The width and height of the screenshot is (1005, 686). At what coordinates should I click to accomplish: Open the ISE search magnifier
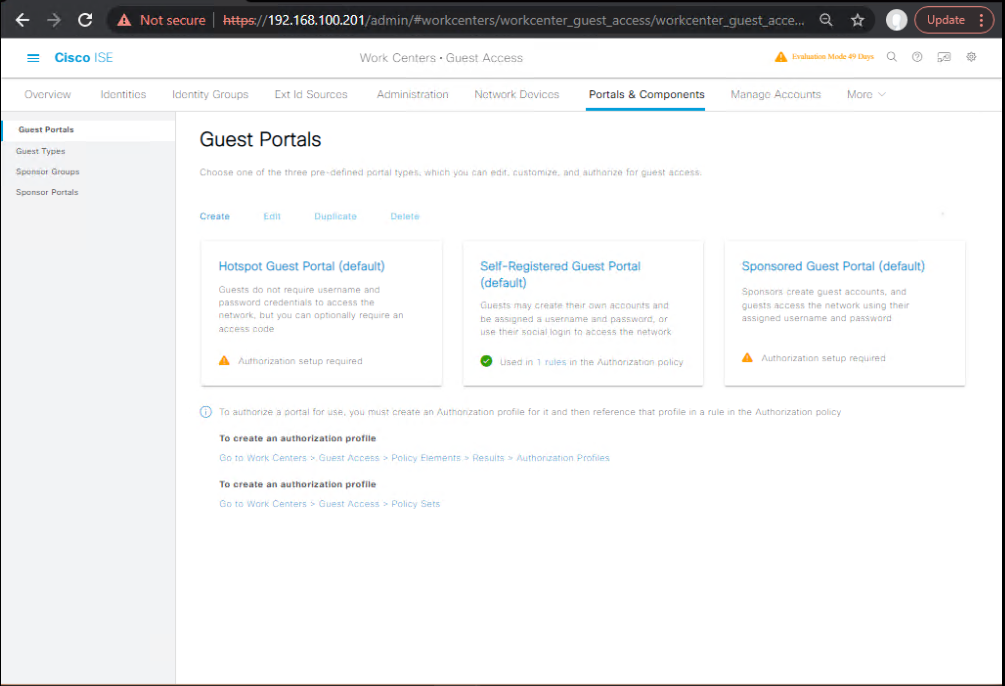coord(892,56)
